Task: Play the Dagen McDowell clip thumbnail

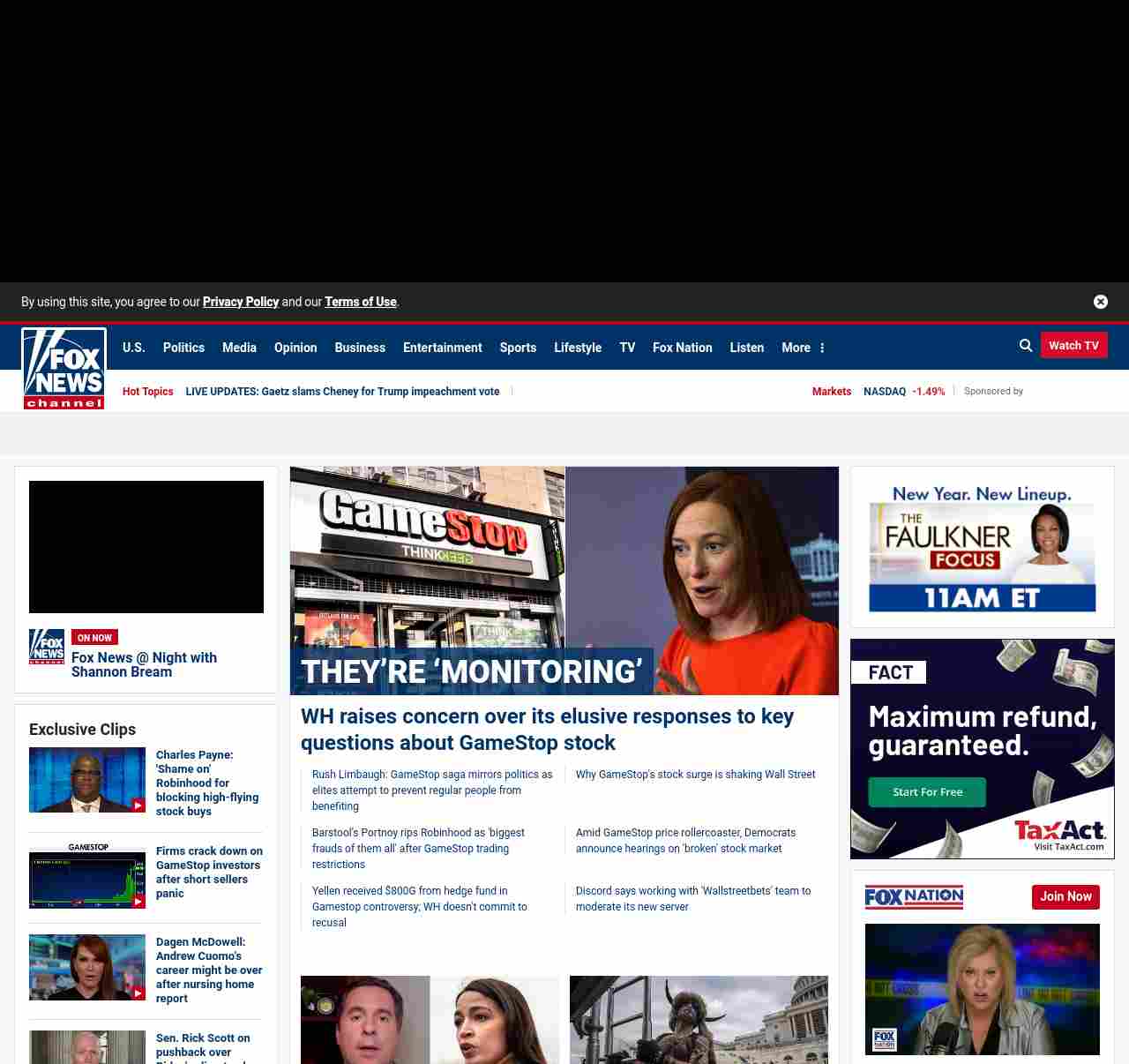Action: [x=87, y=967]
